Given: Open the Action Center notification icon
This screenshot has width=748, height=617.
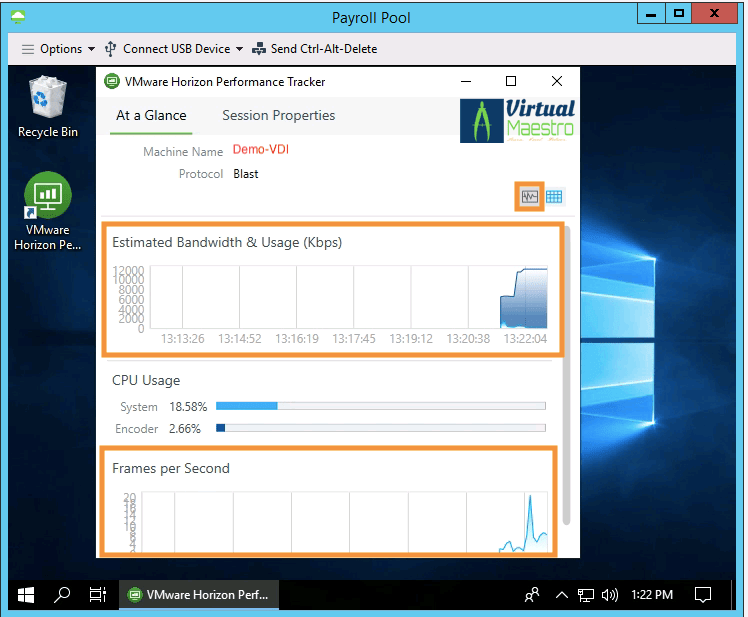Looking at the screenshot, I should tap(703, 594).
